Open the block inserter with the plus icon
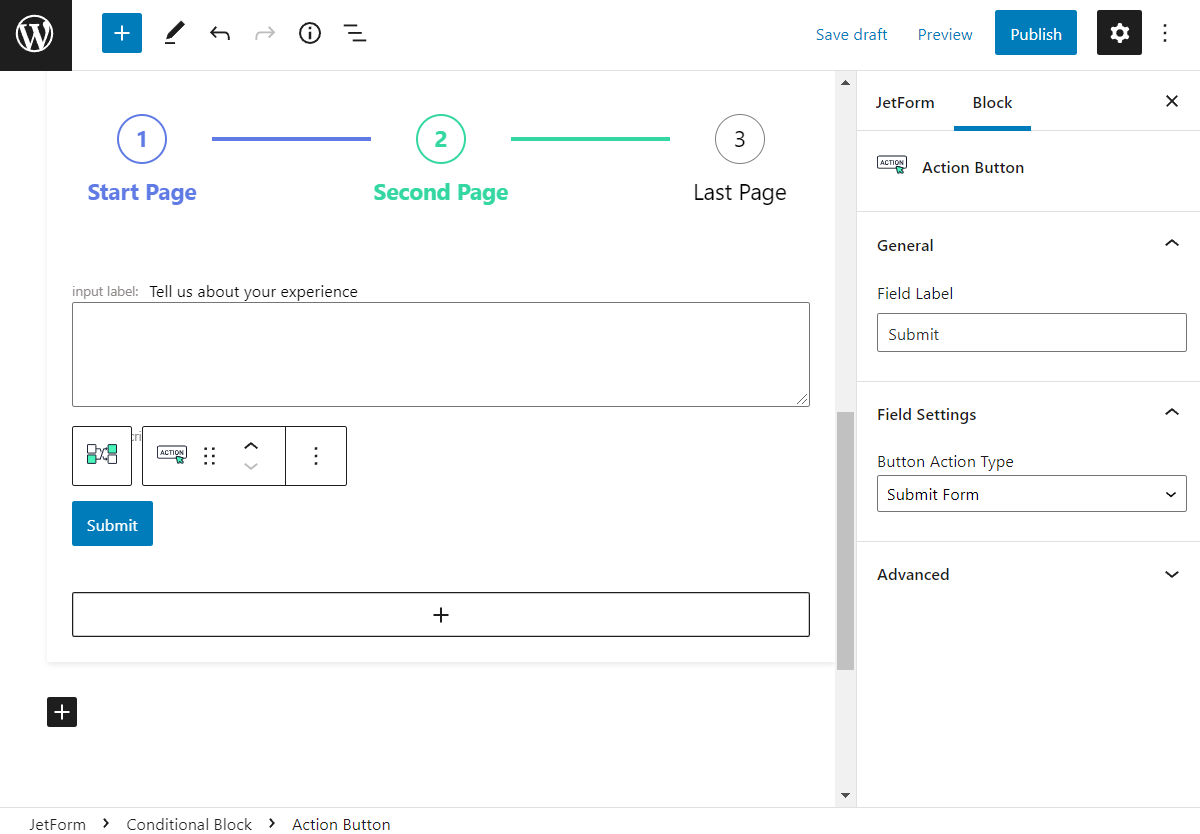 121,33
